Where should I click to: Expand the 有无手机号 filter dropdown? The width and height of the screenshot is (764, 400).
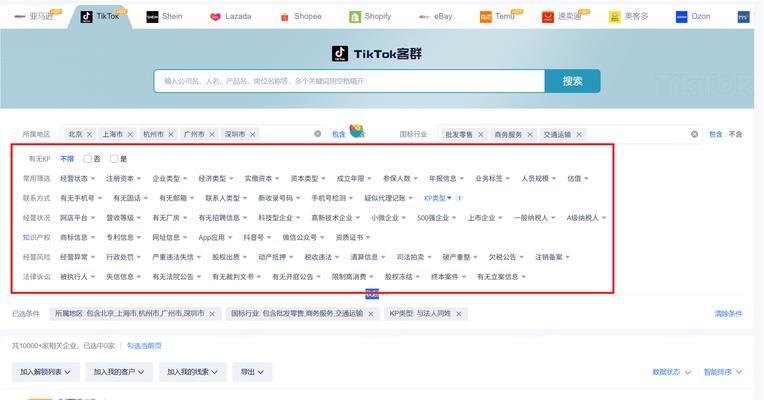[81, 198]
